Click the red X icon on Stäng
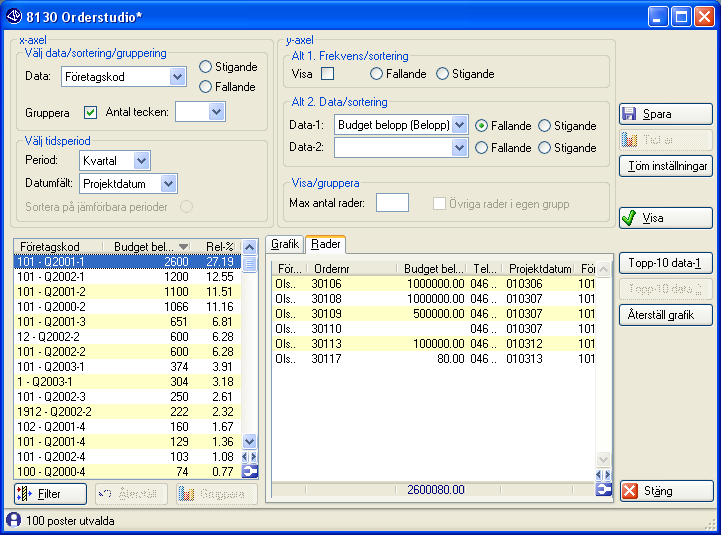This screenshot has height=535, width=721. (630, 491)
